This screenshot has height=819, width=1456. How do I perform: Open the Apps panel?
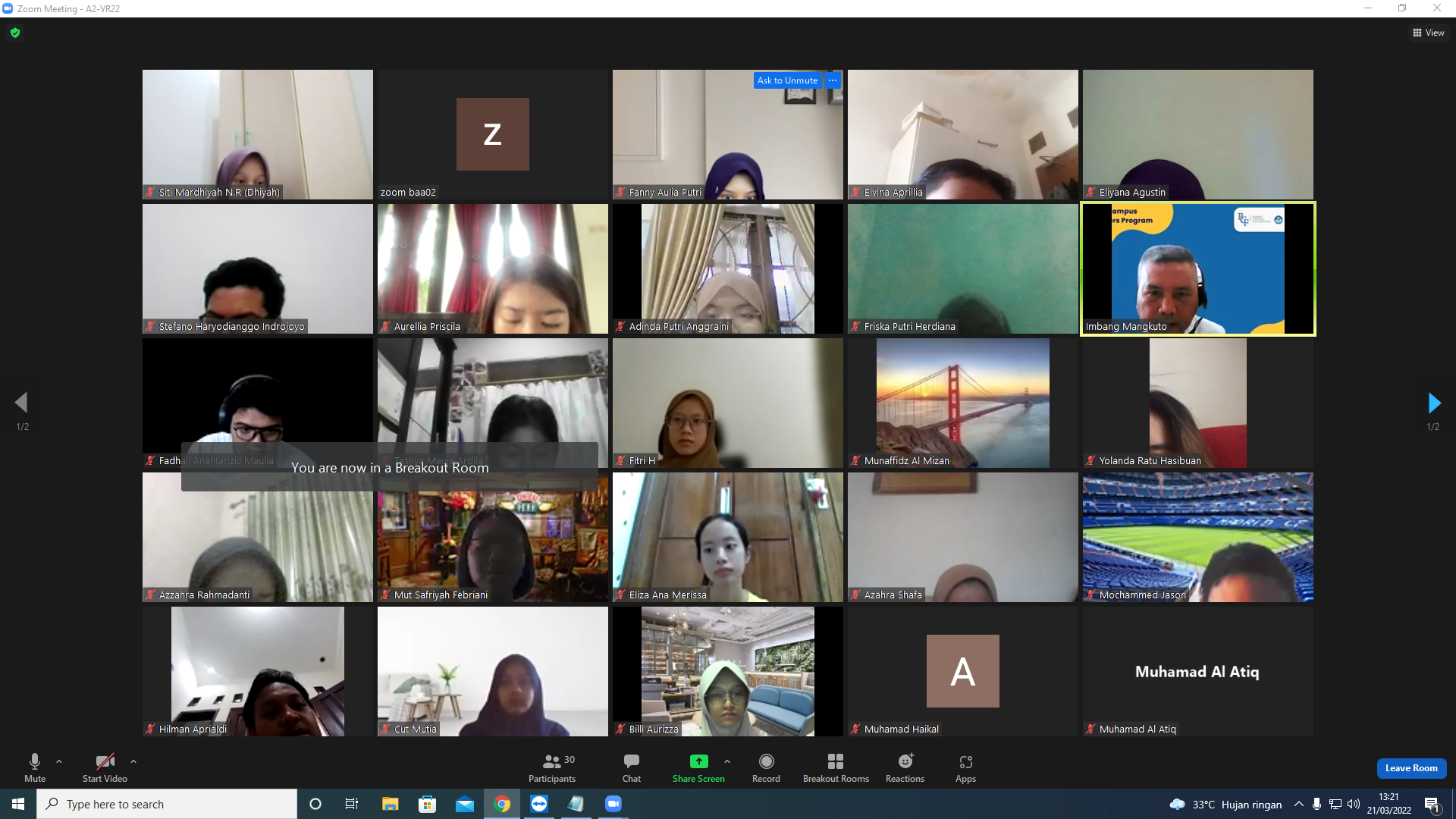965,767
